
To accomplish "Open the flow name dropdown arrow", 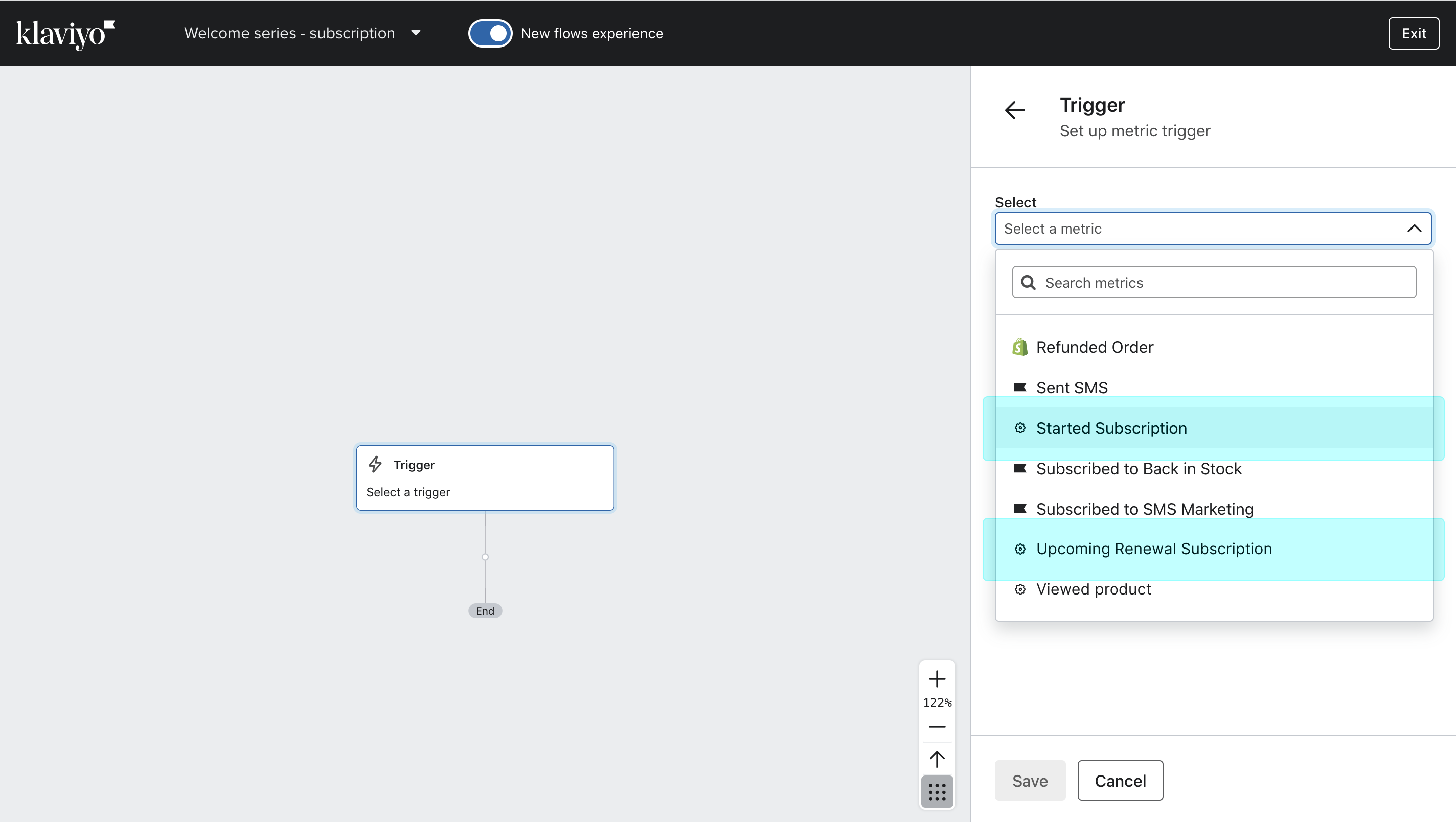I will [x=416, y=33].
